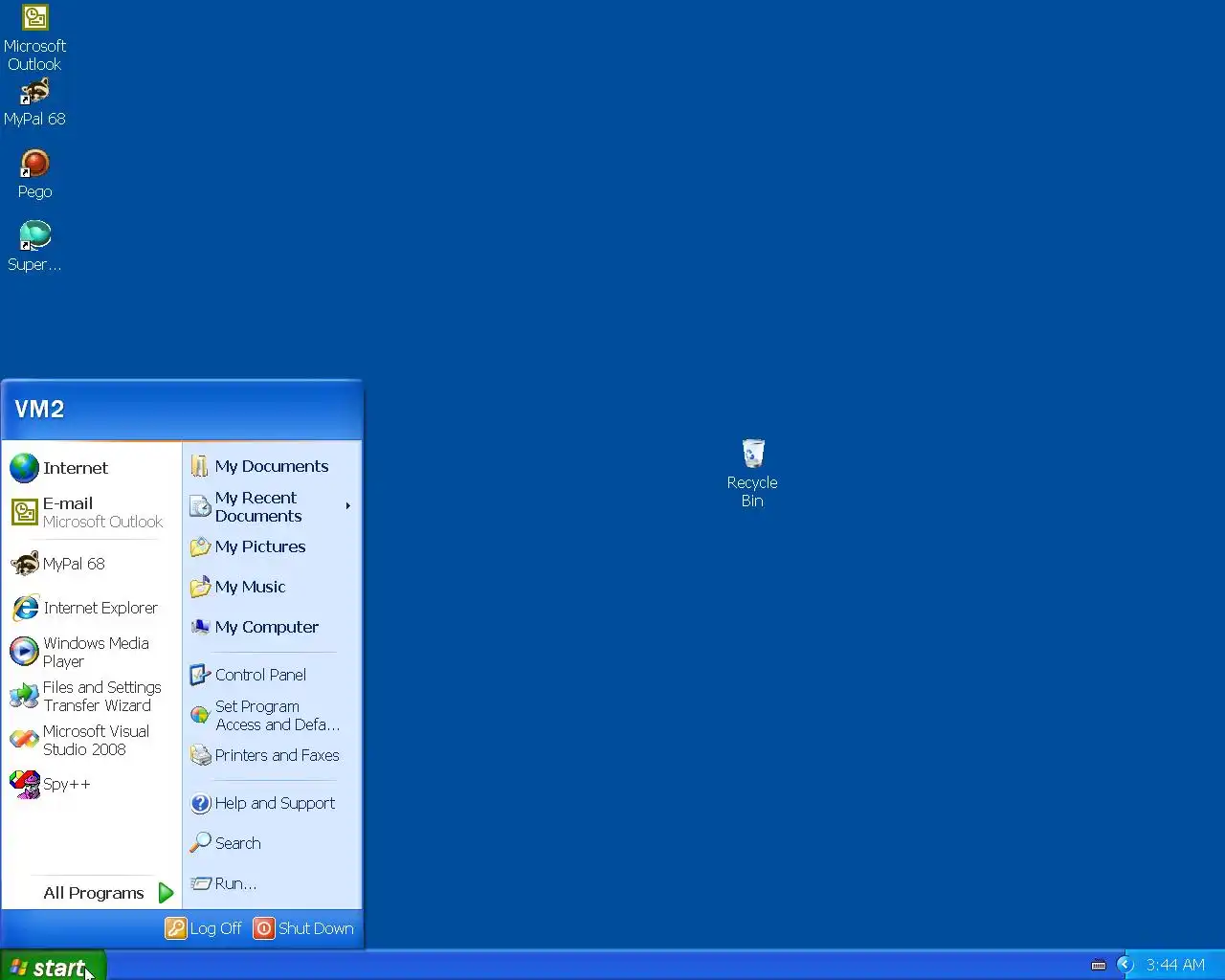Launch Internet from Start menu
1225x980 pixels.
[x=92, y=468]
